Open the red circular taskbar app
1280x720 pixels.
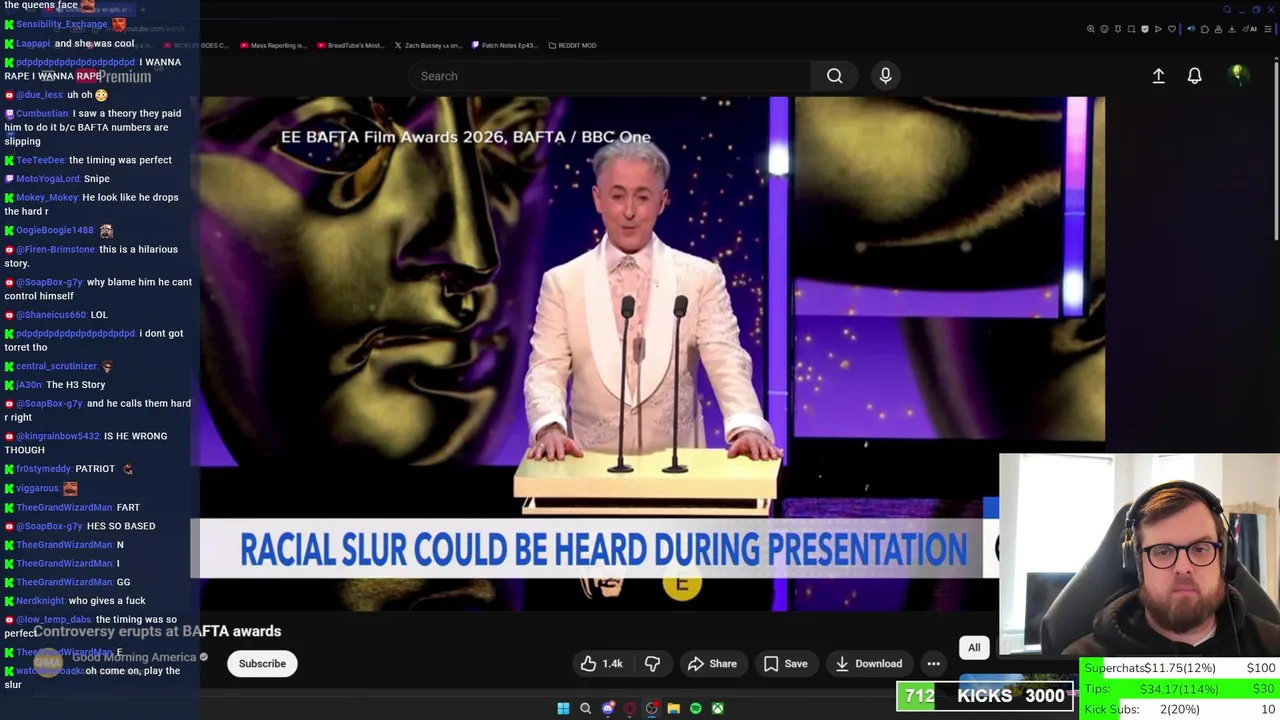(x=629, y=708)
